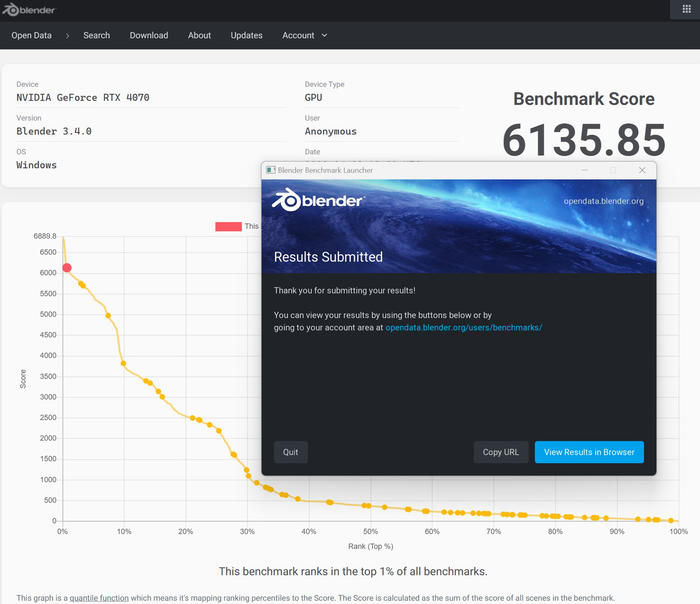This screenshot has width=700, height=604.
Task: Open the About page
Action: [199, 35]
